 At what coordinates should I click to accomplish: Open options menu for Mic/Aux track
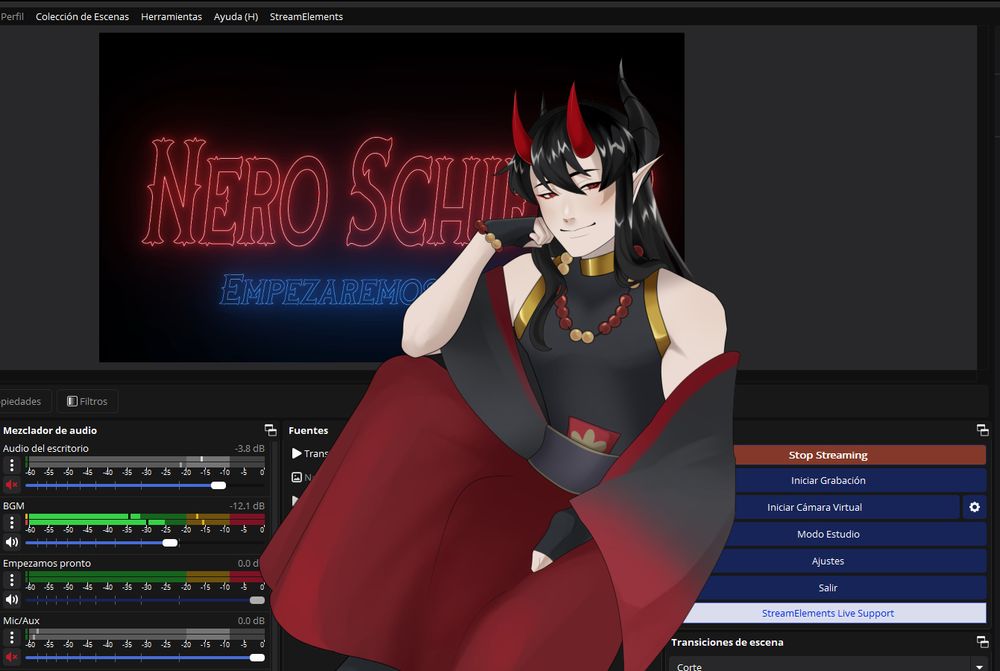(11, 638)
